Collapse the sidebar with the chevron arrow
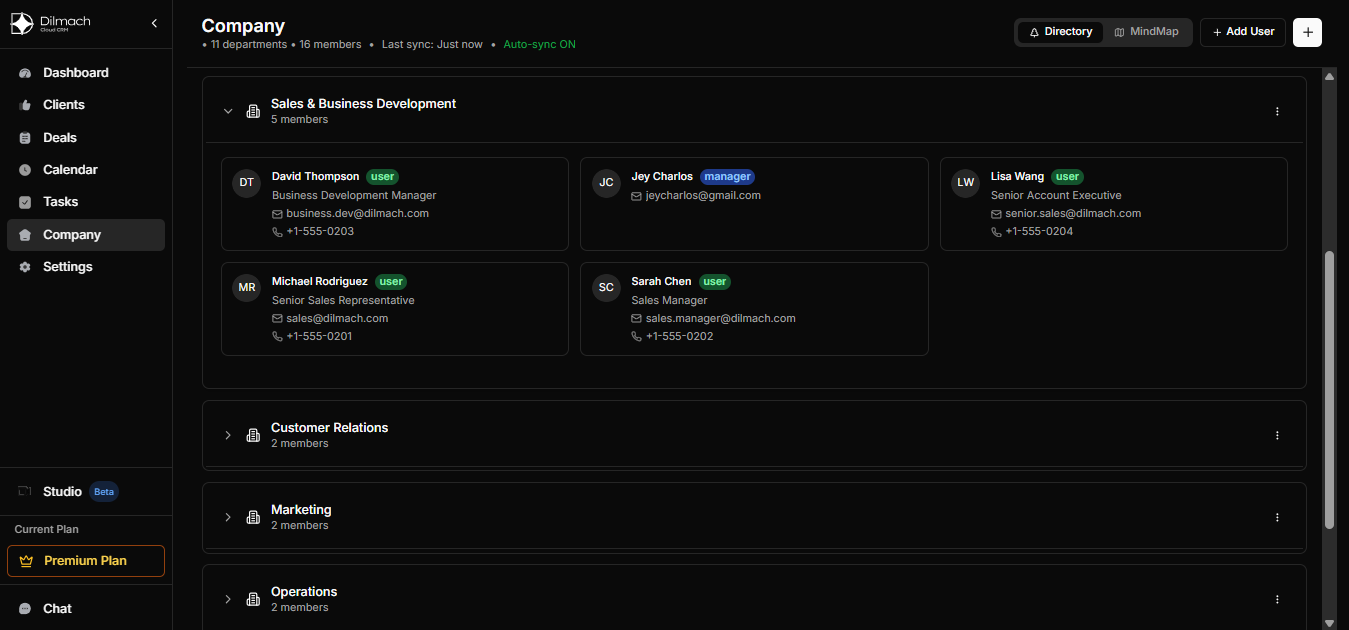Screen dimensions: 1349x630 (x=154, y=23)
